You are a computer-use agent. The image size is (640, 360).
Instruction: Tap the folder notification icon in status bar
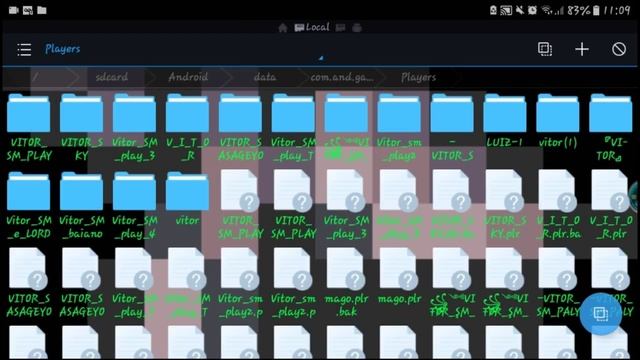pyautogui.click(x=42, y=10)
